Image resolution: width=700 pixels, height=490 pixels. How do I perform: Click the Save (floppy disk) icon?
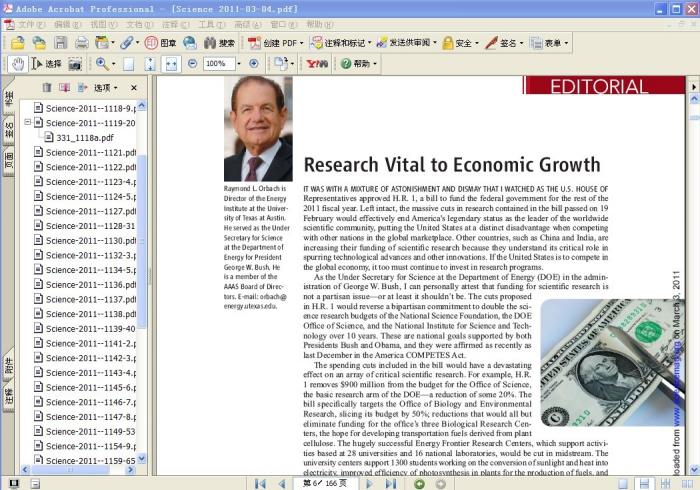point(61,43)
